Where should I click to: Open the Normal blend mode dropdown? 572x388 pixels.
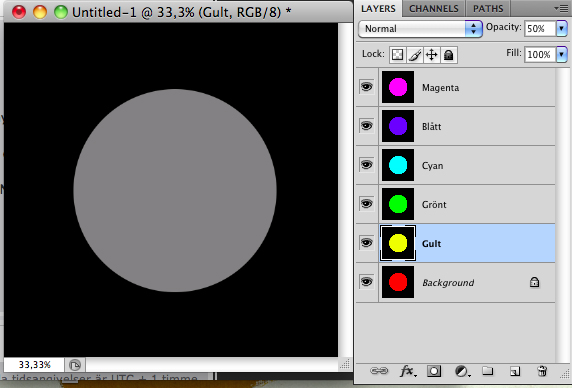pos(420,29)
